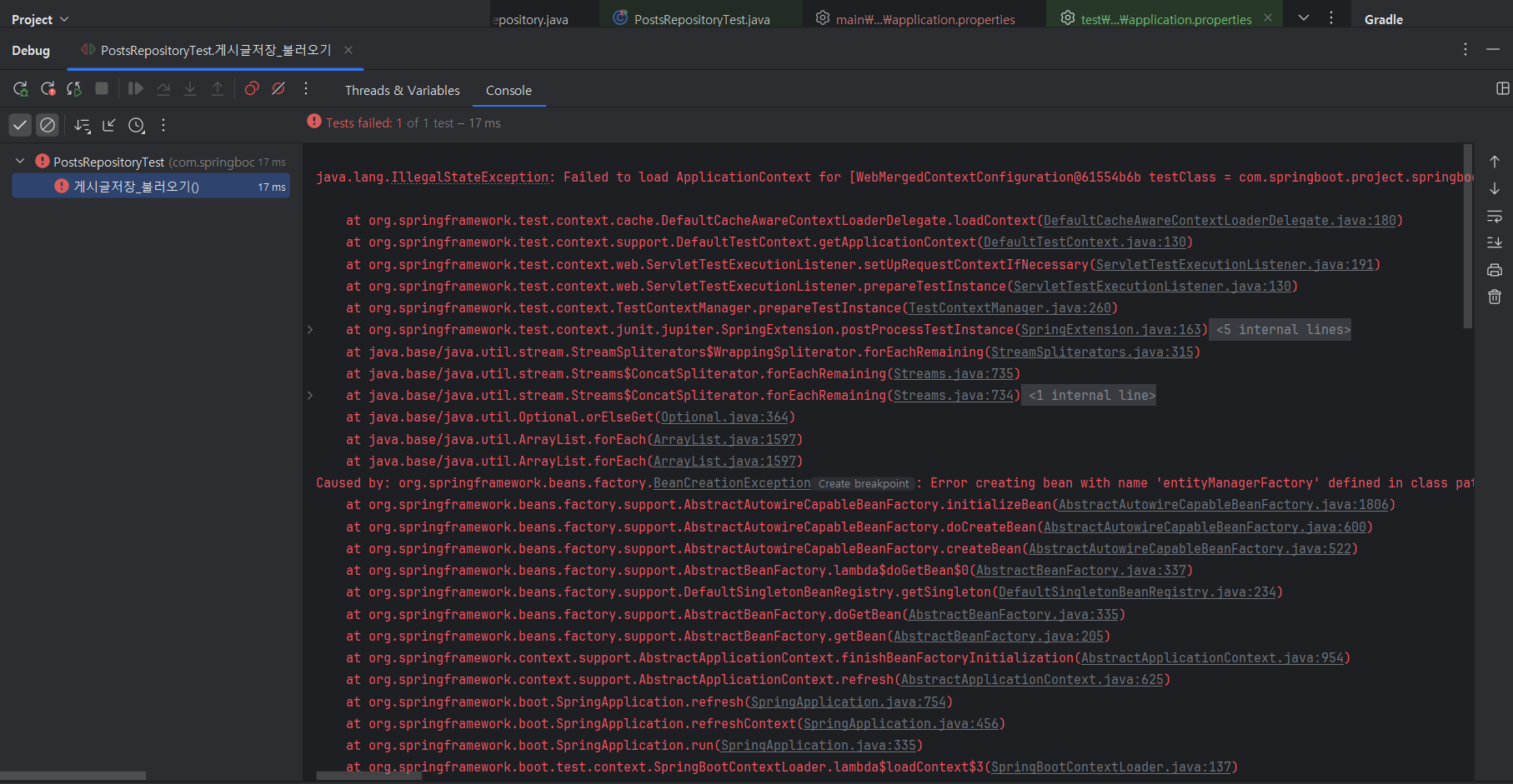Stop the running debug process

(x=102, y=88)
